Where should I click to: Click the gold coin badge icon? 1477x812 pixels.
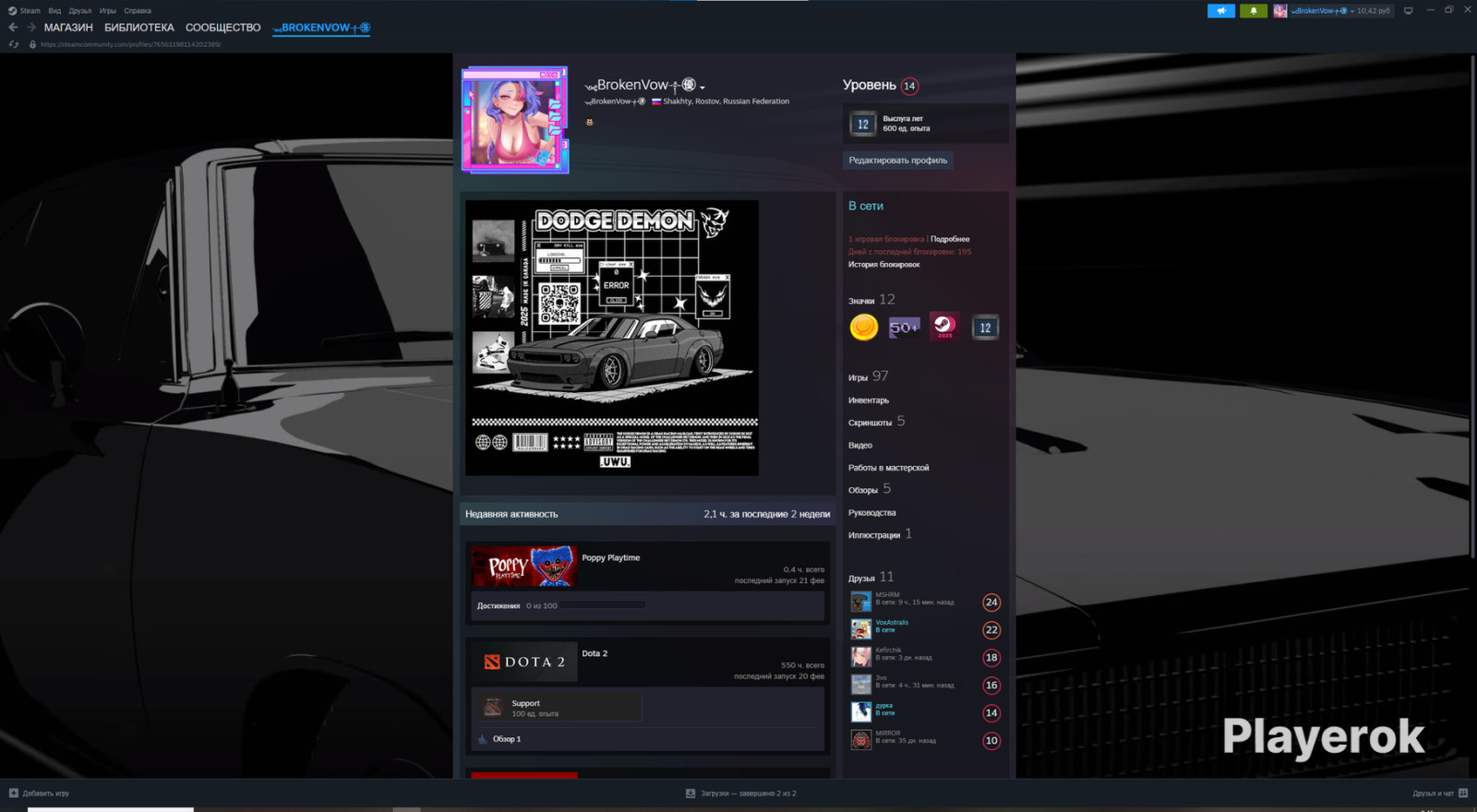(x=863, y=328)
